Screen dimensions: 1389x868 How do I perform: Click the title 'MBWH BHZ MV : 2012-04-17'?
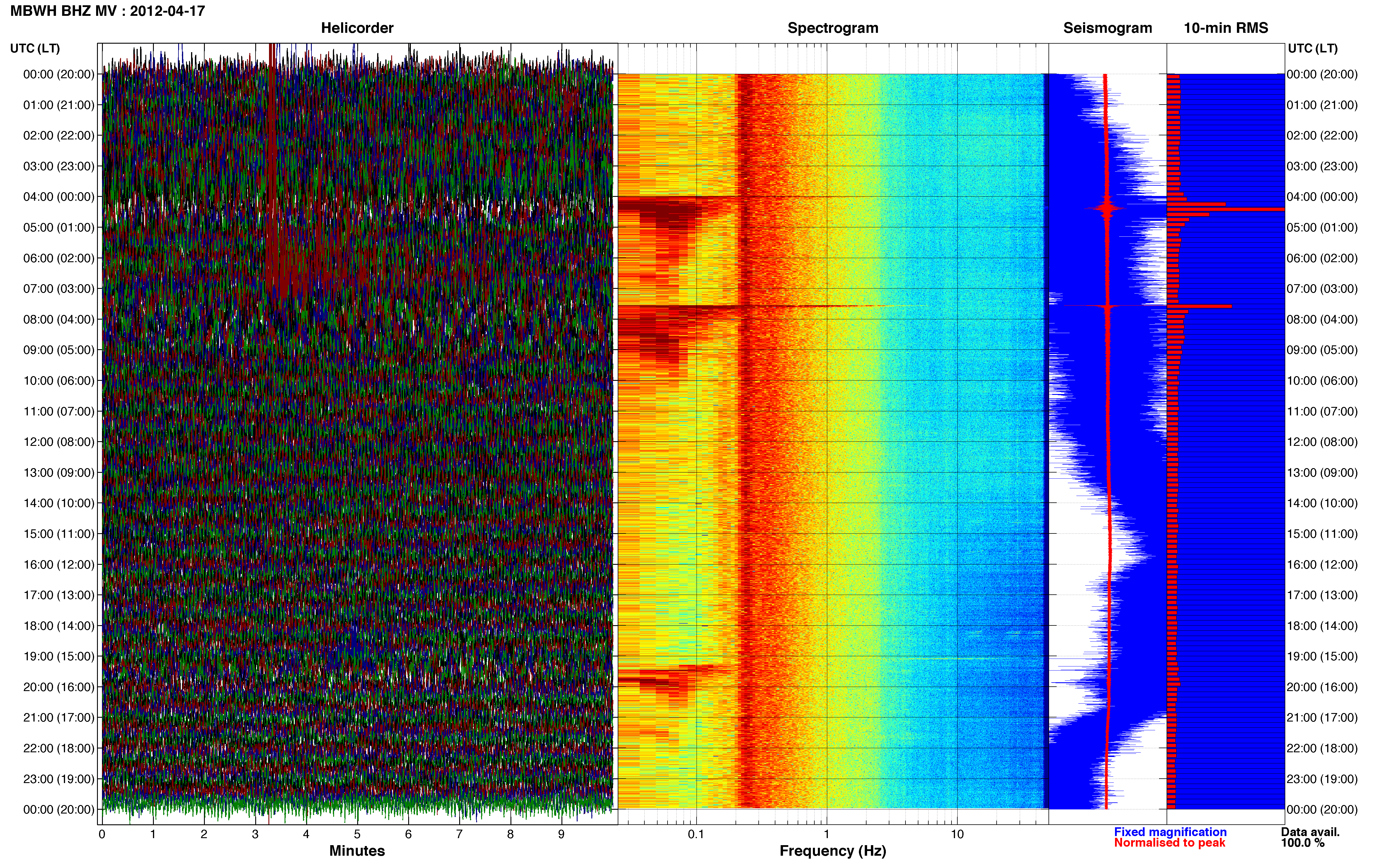107,11
